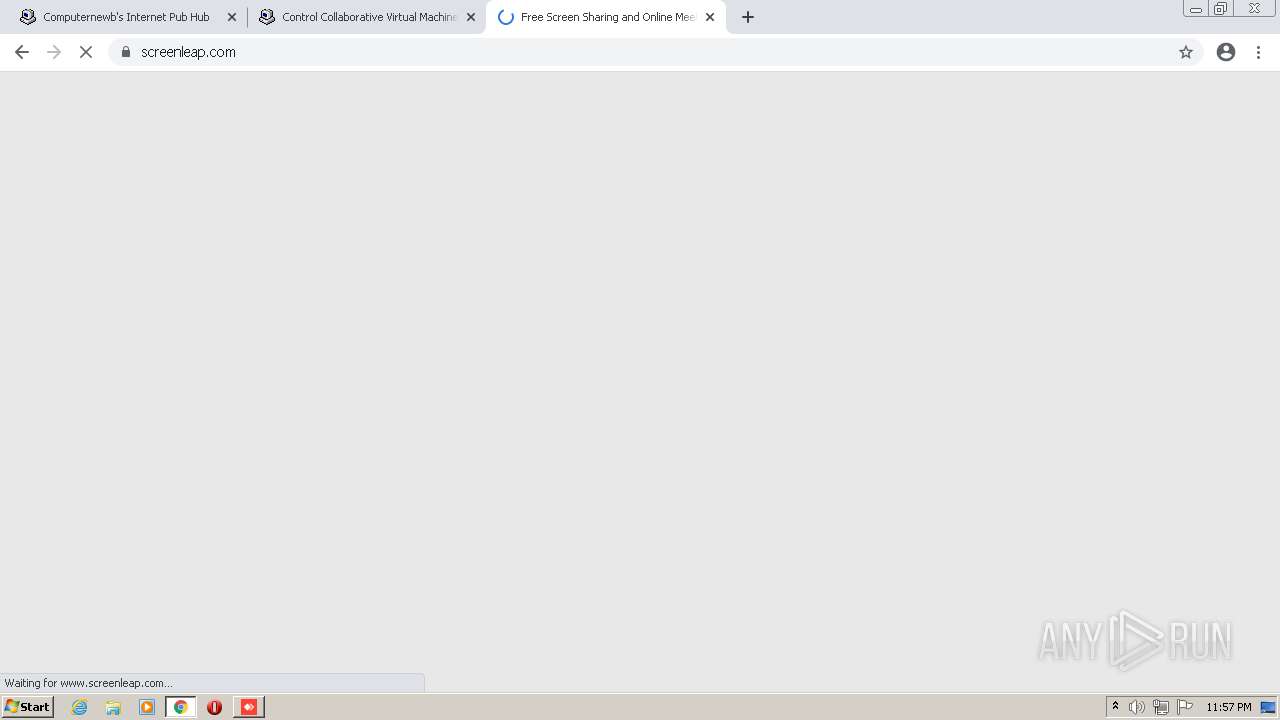The image size is (1280, 720).
Task: Click the 11:57 PM clock
Action: [1229, 707]
